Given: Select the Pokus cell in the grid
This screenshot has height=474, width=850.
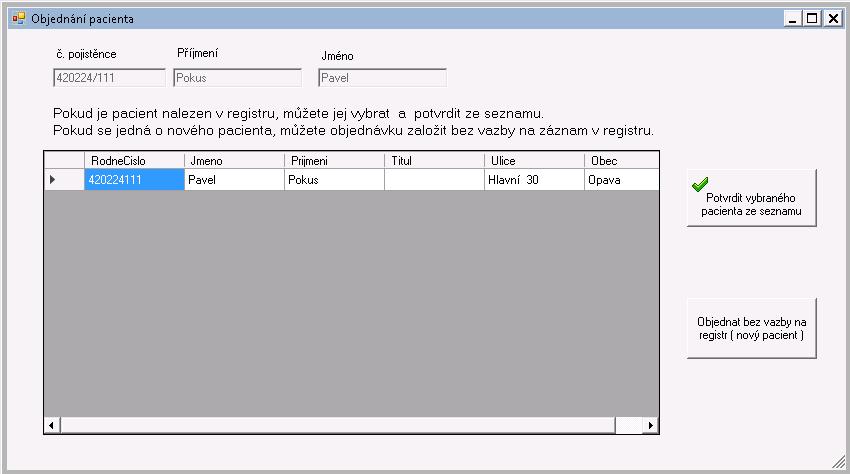Looking at the screenshot, I should [334, 180].
